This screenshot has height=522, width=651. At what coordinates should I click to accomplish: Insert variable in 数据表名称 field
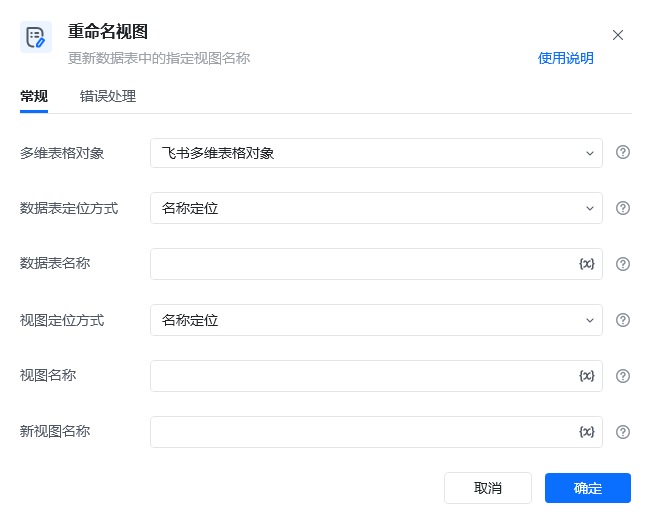coord(587,264)
